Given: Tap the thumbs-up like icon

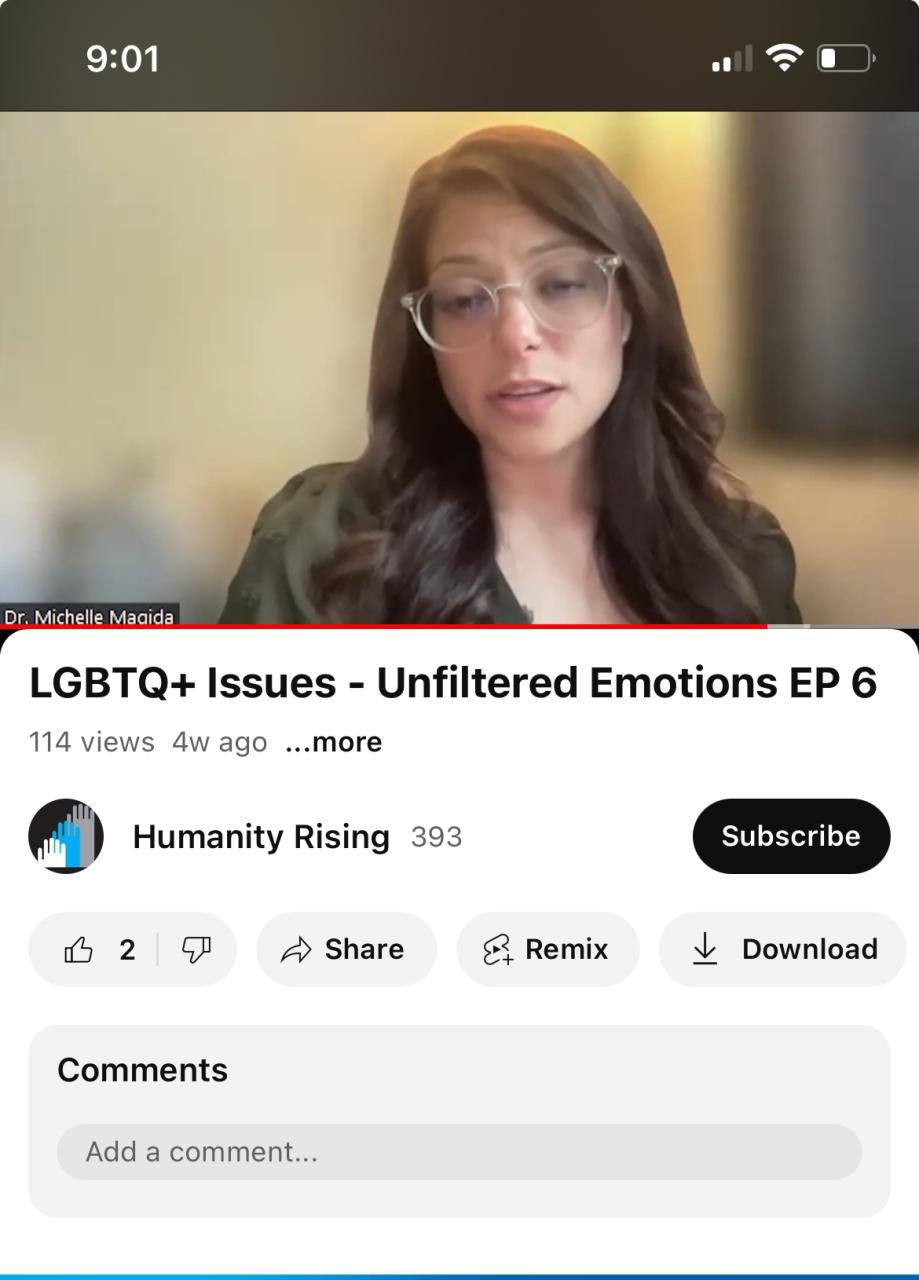Looking at the screenshot, I should click(78, 949).
